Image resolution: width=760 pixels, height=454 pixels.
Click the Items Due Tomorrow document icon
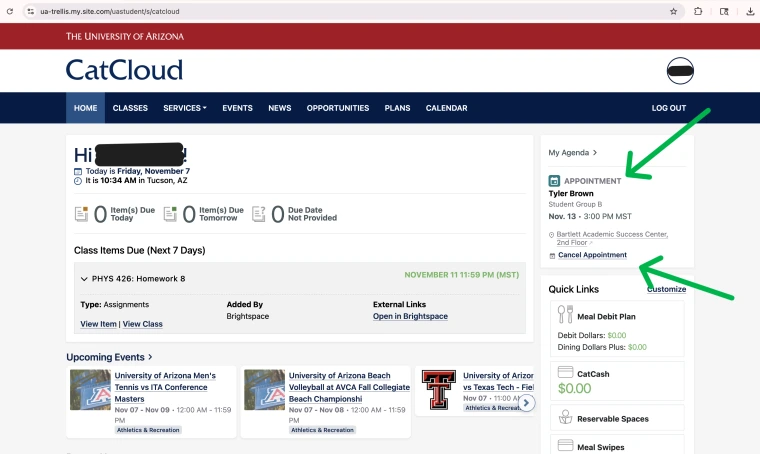tap(170, 214)
